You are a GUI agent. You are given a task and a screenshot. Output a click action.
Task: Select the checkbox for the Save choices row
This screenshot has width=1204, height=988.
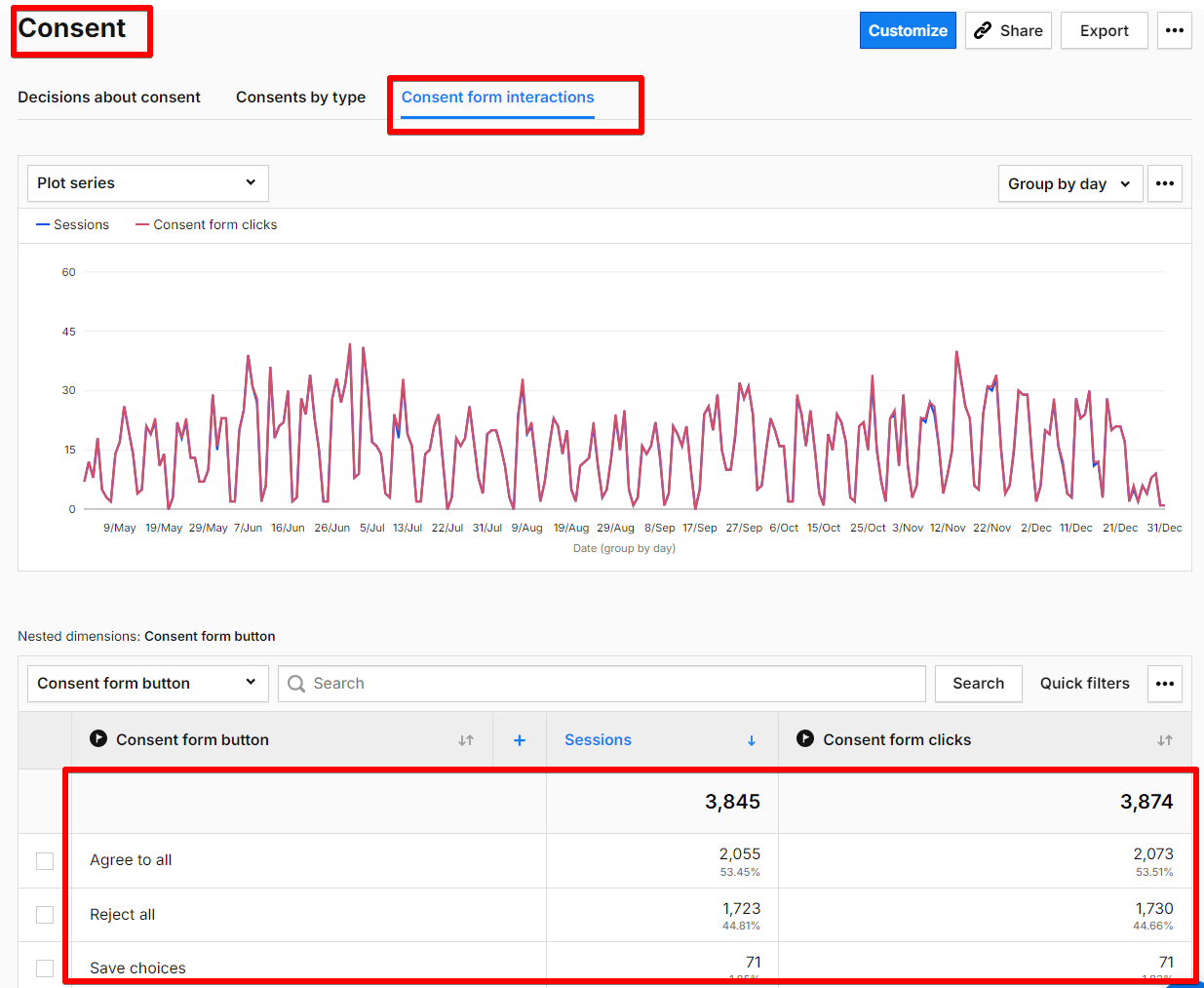[45, 968]
